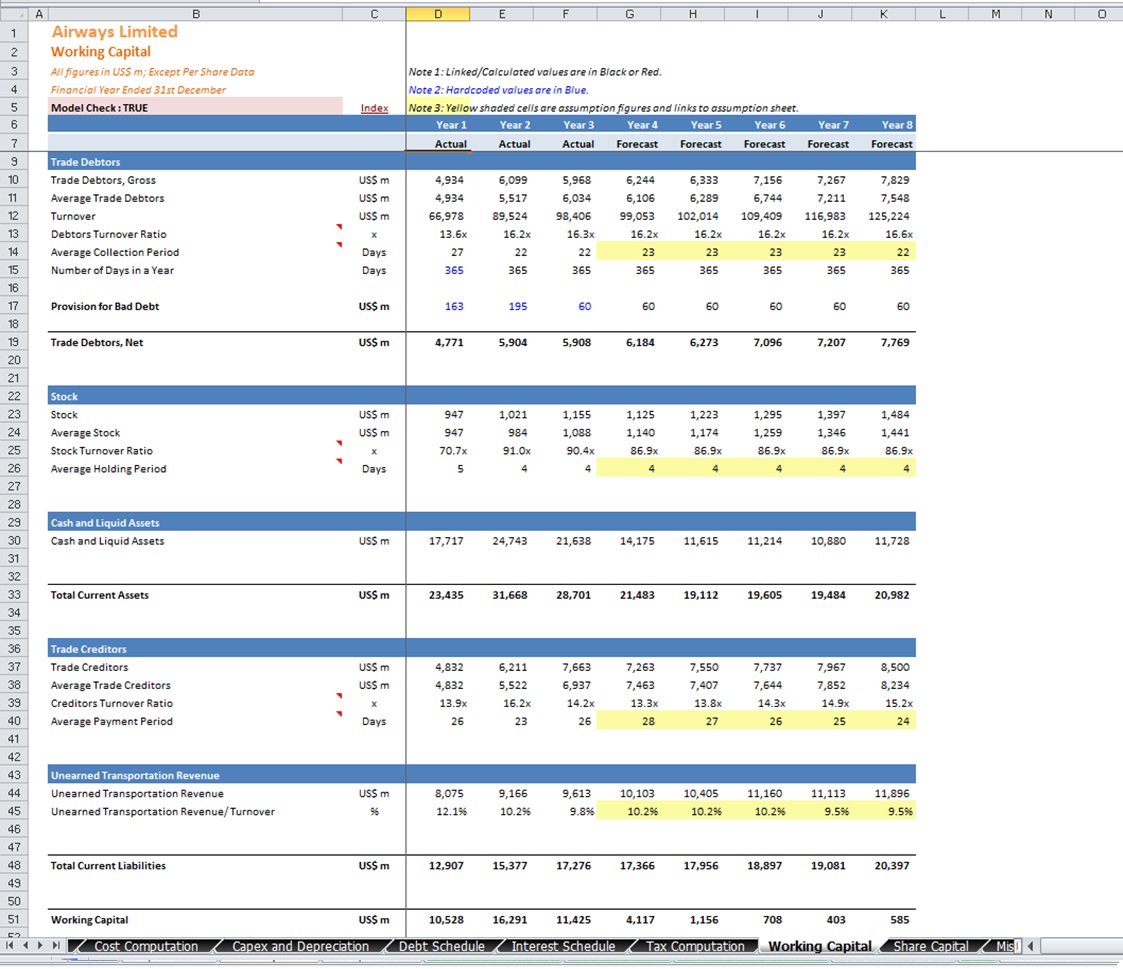Go to previous sheet tab navigation arrow
The image size is (1123, 969).
click(25, 946)
